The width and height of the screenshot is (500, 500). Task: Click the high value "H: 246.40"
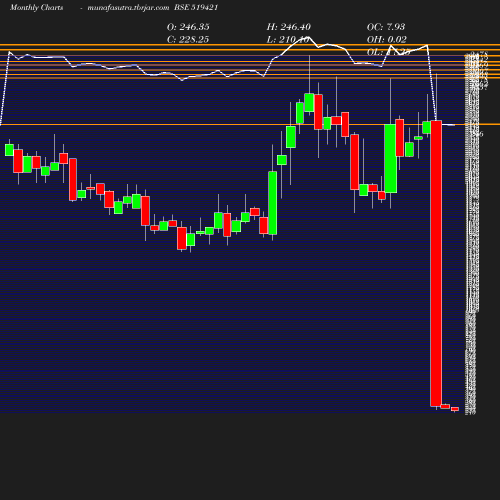click(x=289, y=27)
